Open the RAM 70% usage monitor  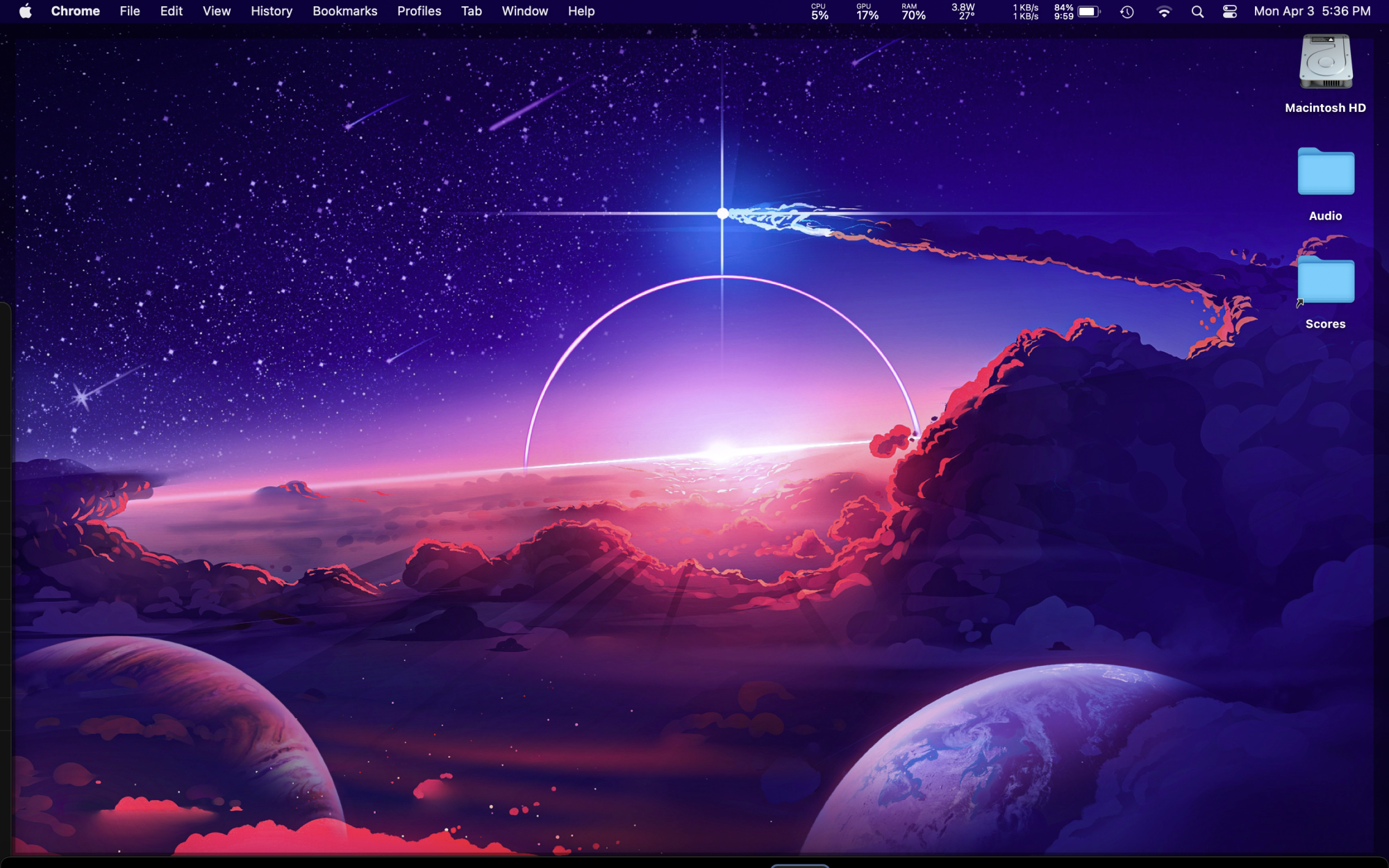point(913,12)
